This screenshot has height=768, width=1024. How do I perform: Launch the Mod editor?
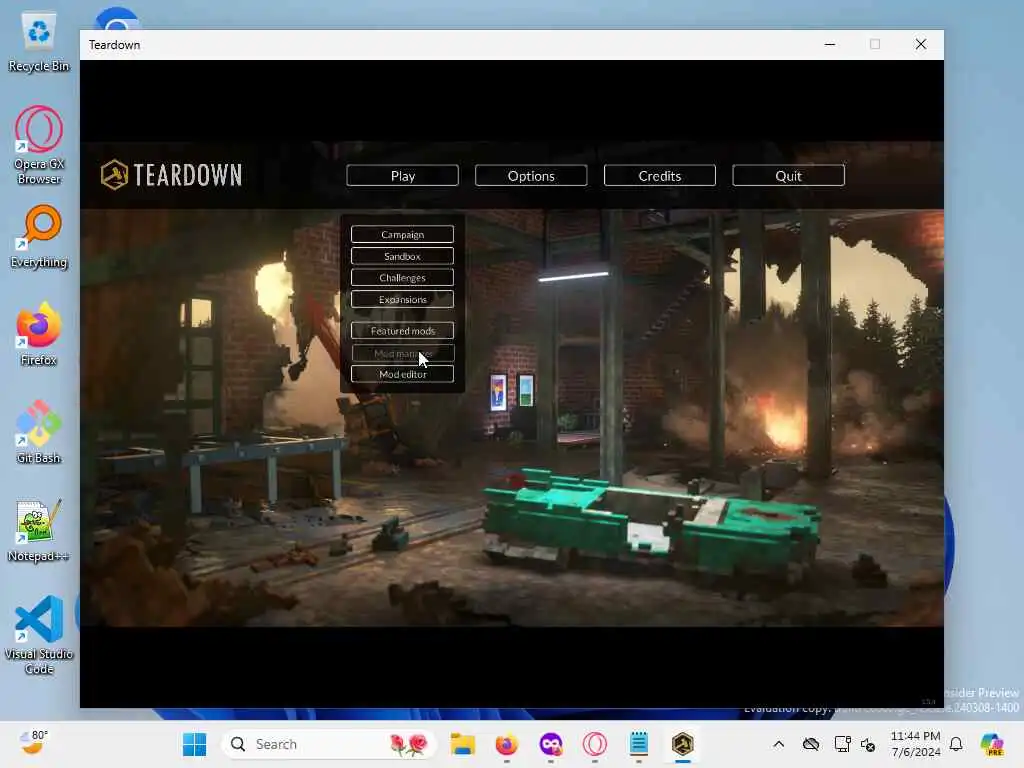coord(402,374)
